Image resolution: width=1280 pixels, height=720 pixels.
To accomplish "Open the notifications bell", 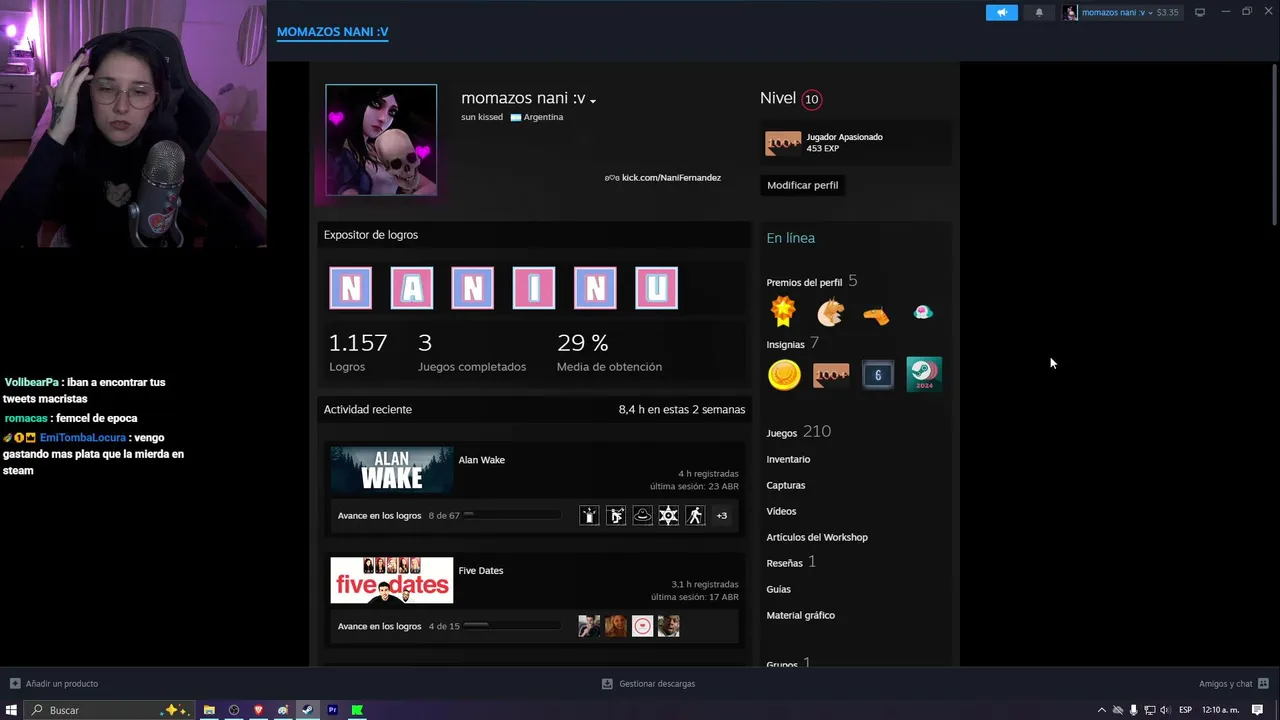I will (x=1039, y=12).
